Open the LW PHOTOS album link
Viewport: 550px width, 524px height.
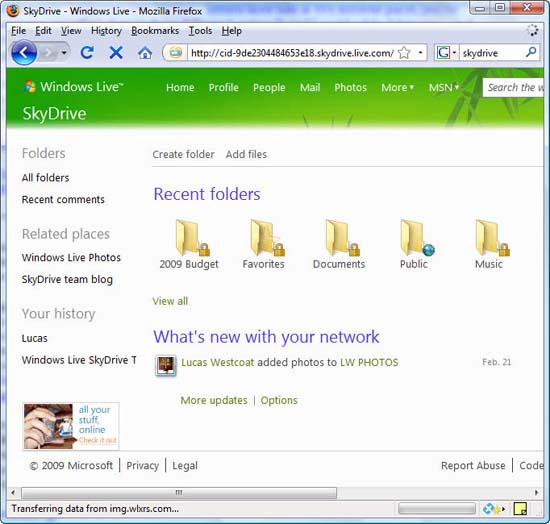369,362
